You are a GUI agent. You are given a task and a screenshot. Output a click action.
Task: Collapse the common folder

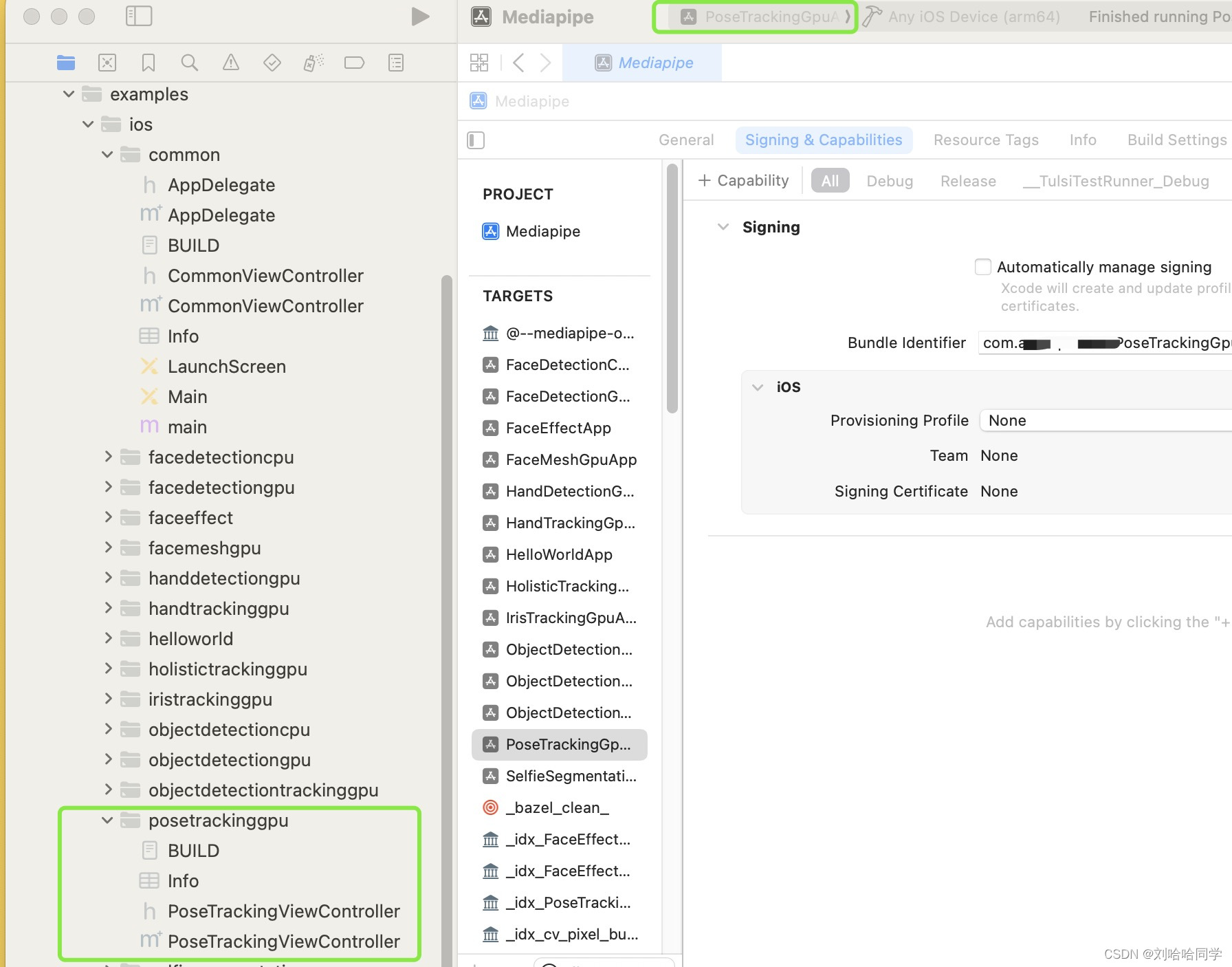click(x=107, y=155)
